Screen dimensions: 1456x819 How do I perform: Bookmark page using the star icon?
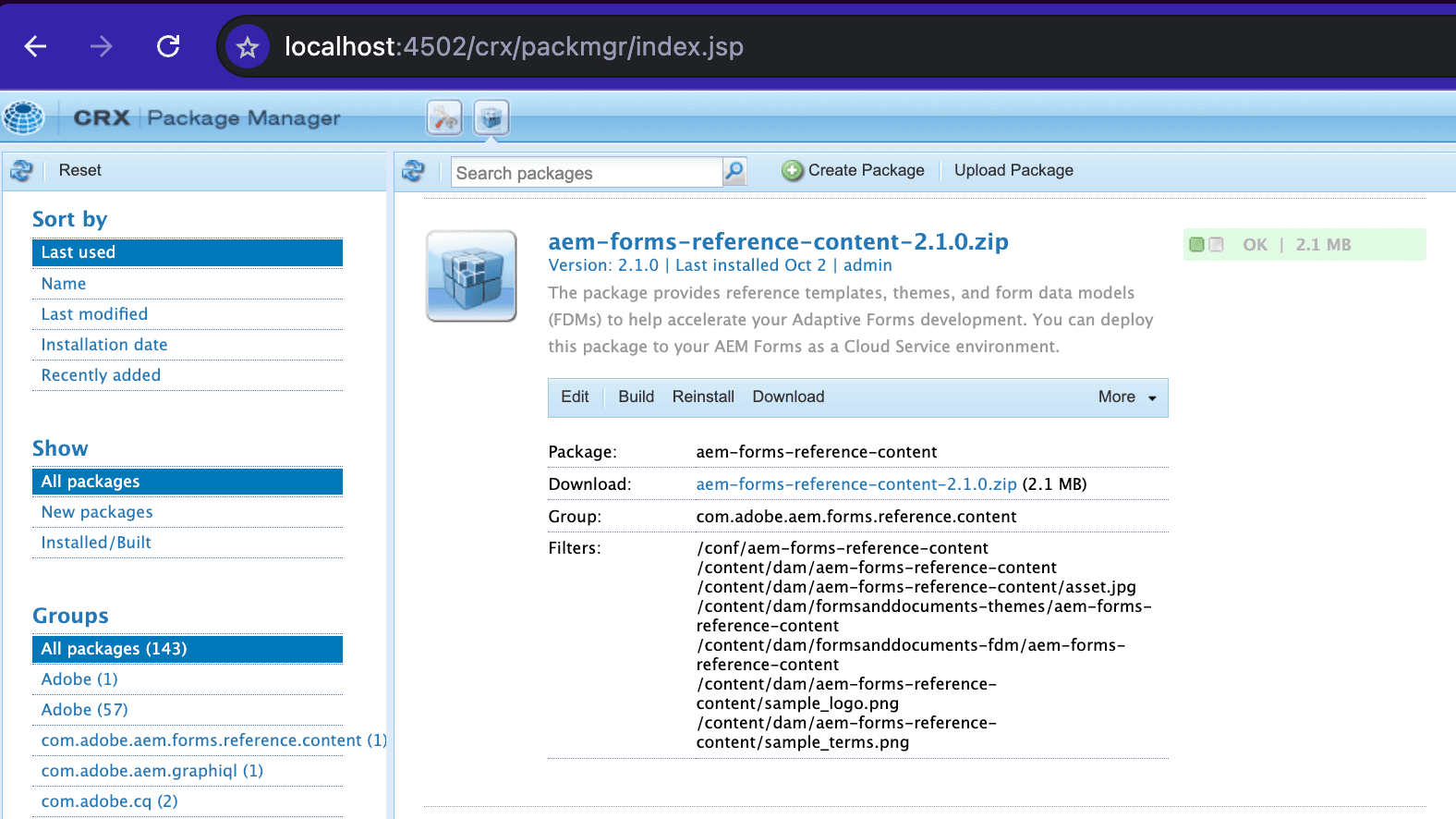247,47
